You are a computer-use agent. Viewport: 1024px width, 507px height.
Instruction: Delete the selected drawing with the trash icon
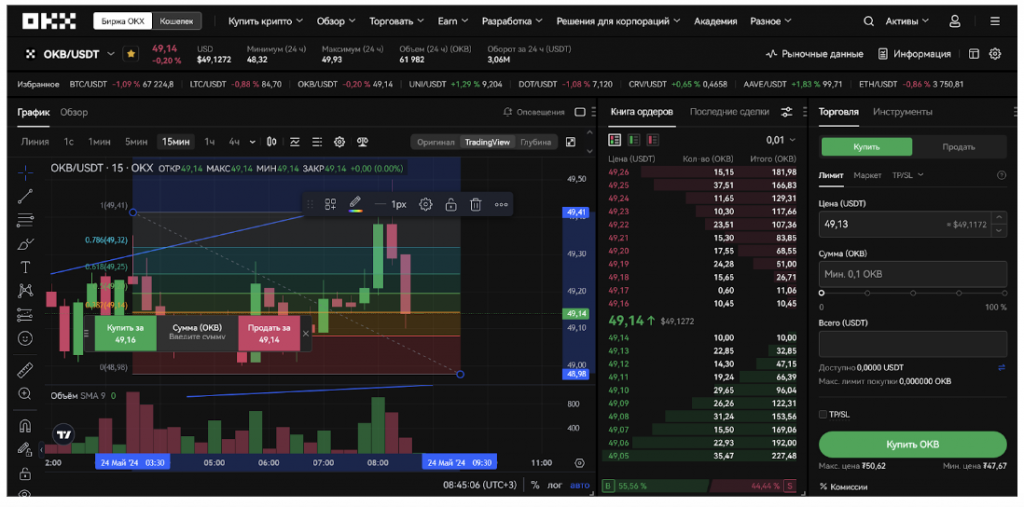(x=476, y=204)
